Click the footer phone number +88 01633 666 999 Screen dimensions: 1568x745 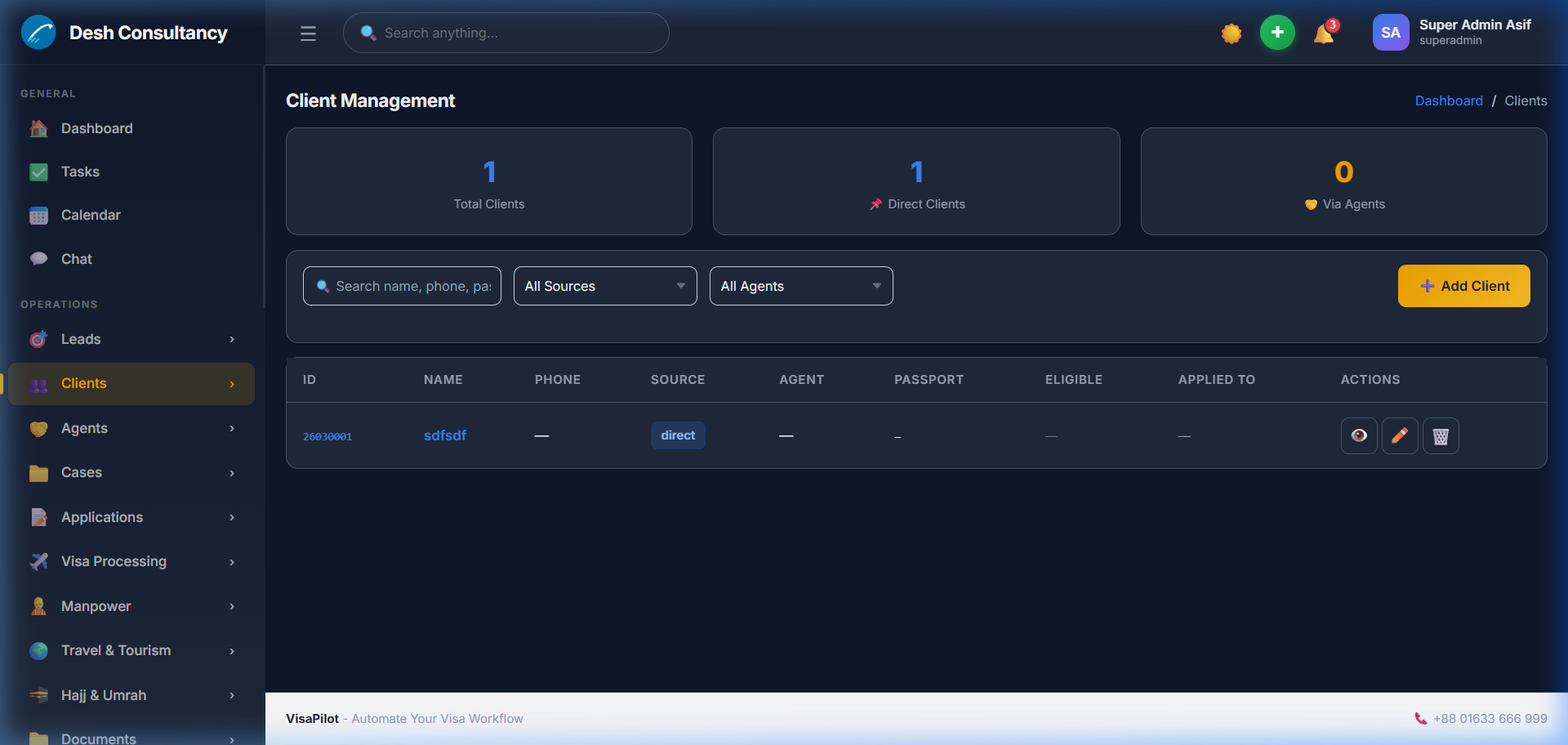coord(1490,719)
